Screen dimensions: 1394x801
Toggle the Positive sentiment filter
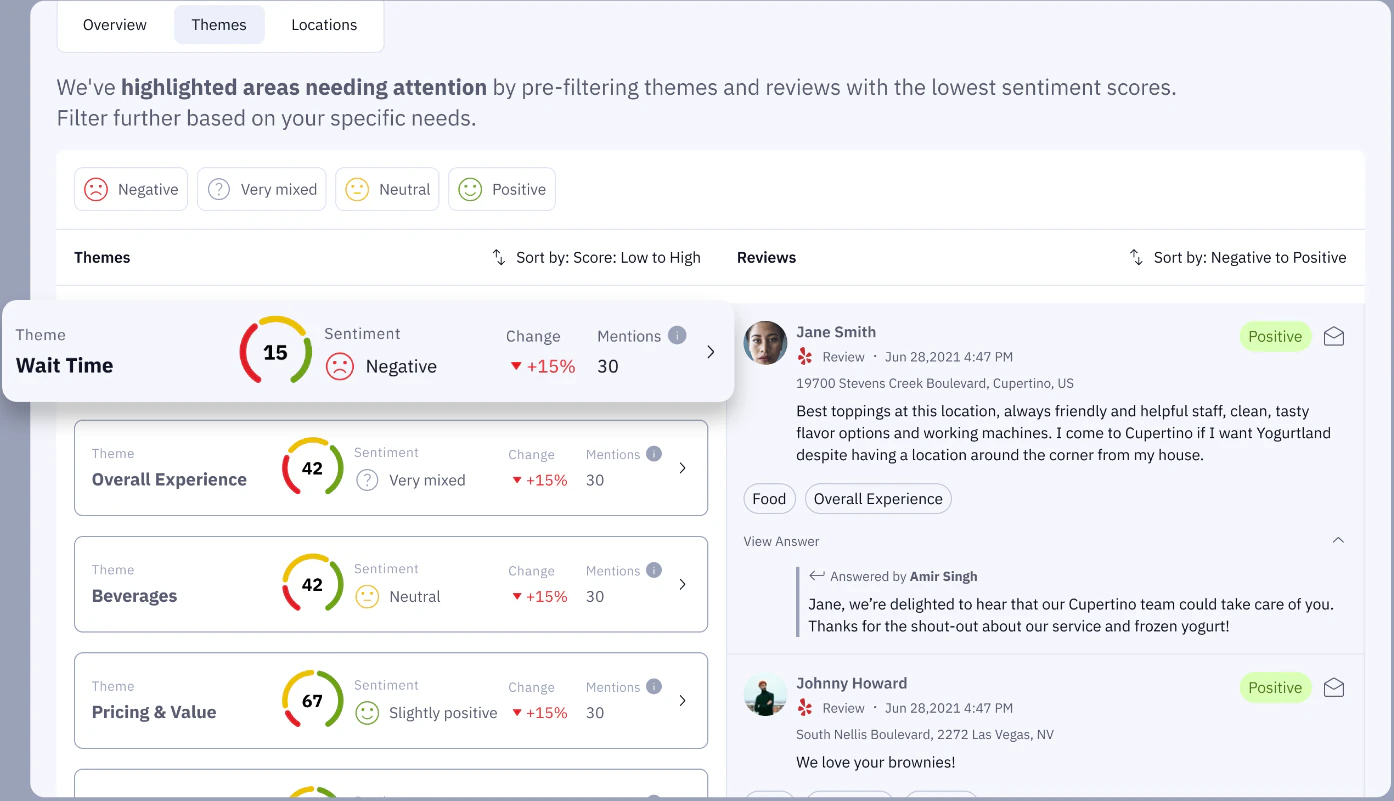point(502,189)
